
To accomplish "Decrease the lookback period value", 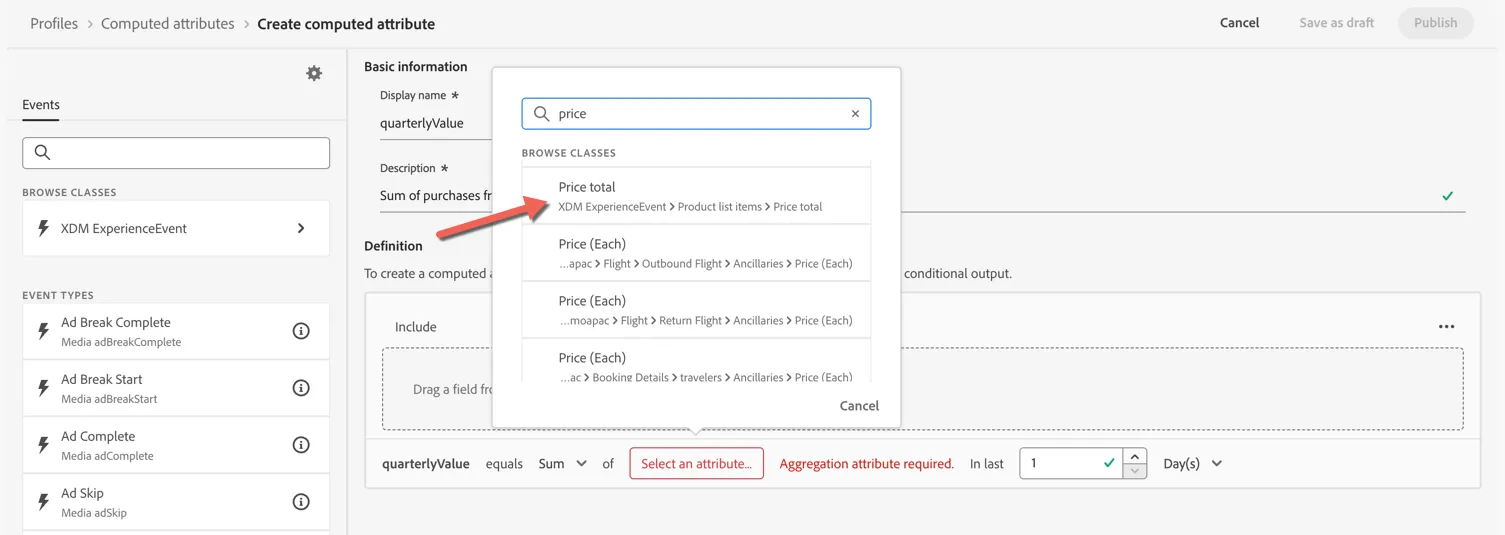I will pyautogui.click(x=1135, y=471).
